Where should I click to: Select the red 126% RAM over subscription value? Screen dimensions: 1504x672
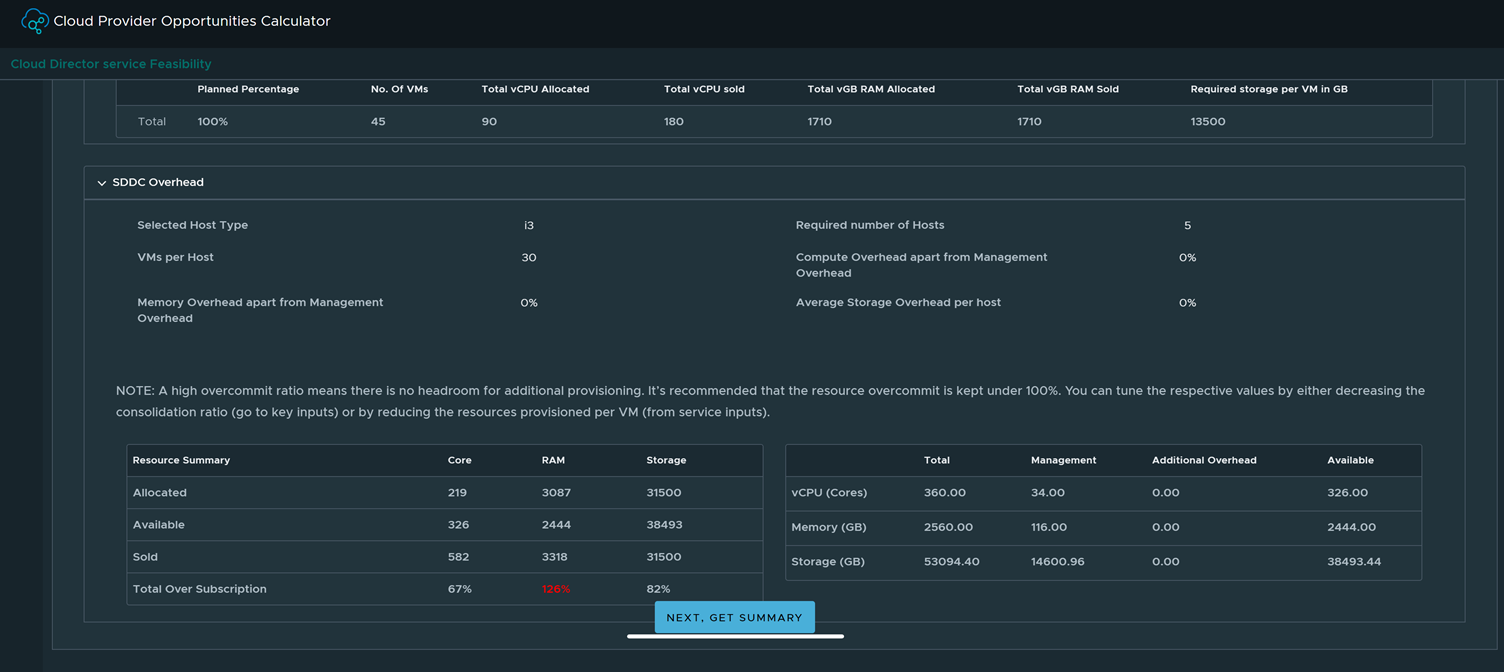(x=555, y=589)
